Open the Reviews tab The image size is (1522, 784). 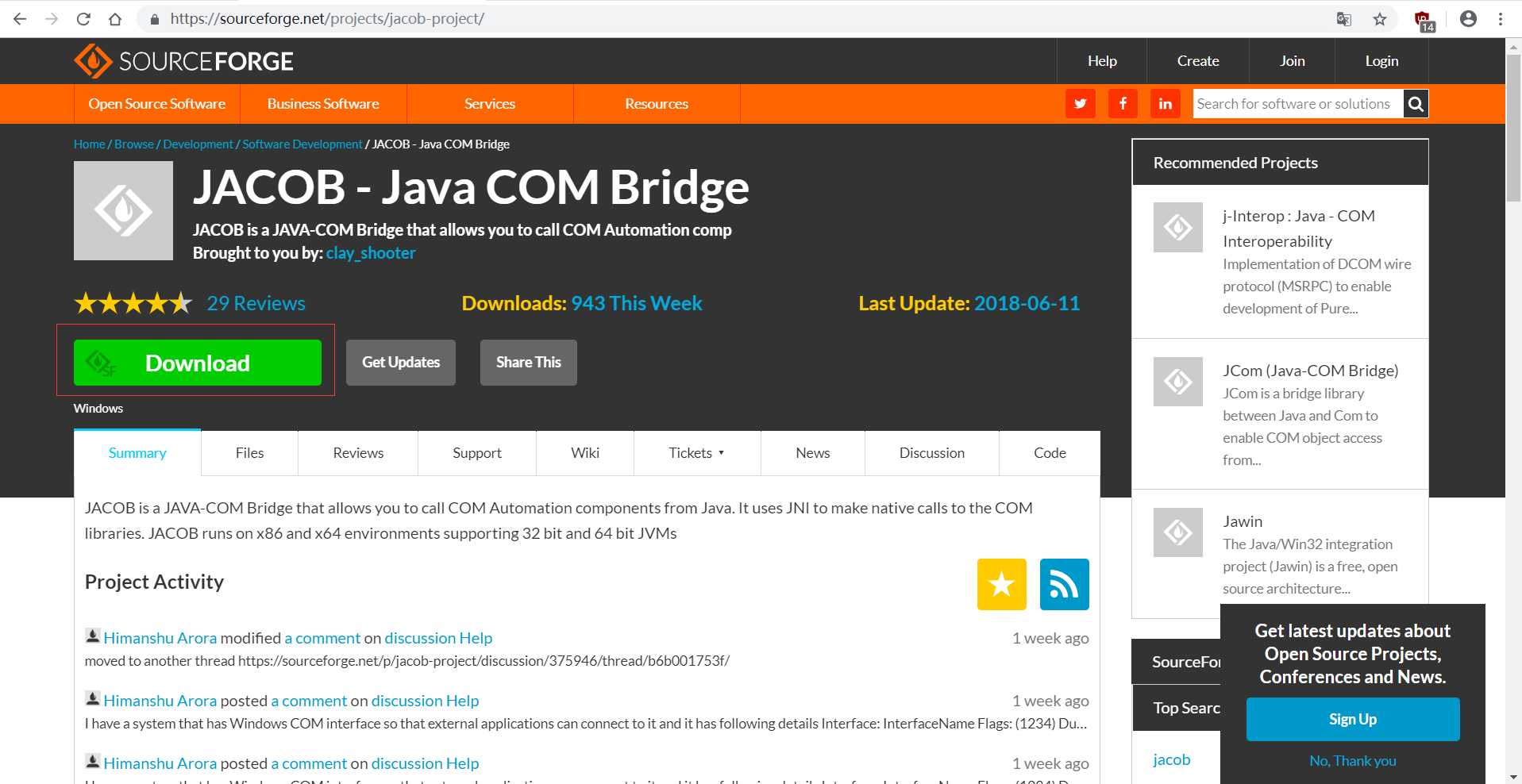[x=358, y=453]
